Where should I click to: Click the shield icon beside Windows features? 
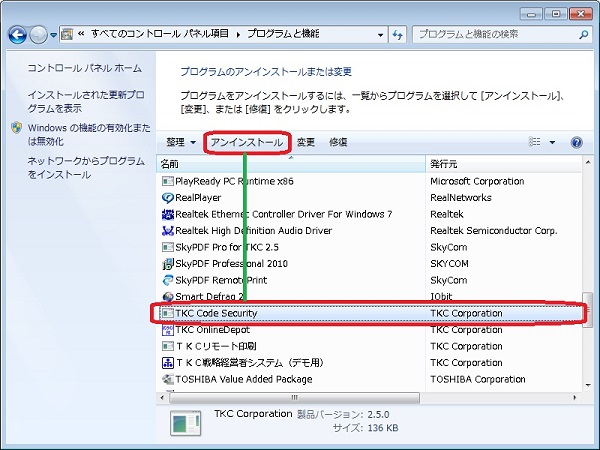point(16,128)
